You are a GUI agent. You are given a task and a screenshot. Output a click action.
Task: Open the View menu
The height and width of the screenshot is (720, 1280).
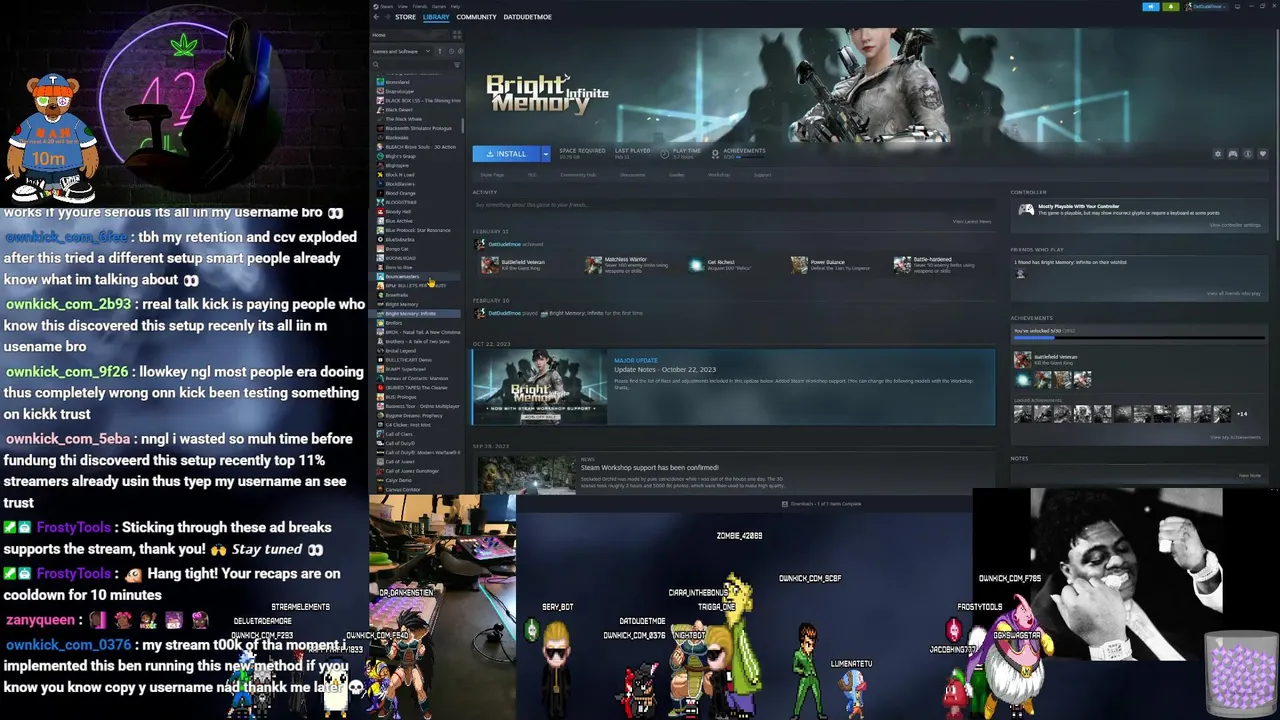pos(402,6)
